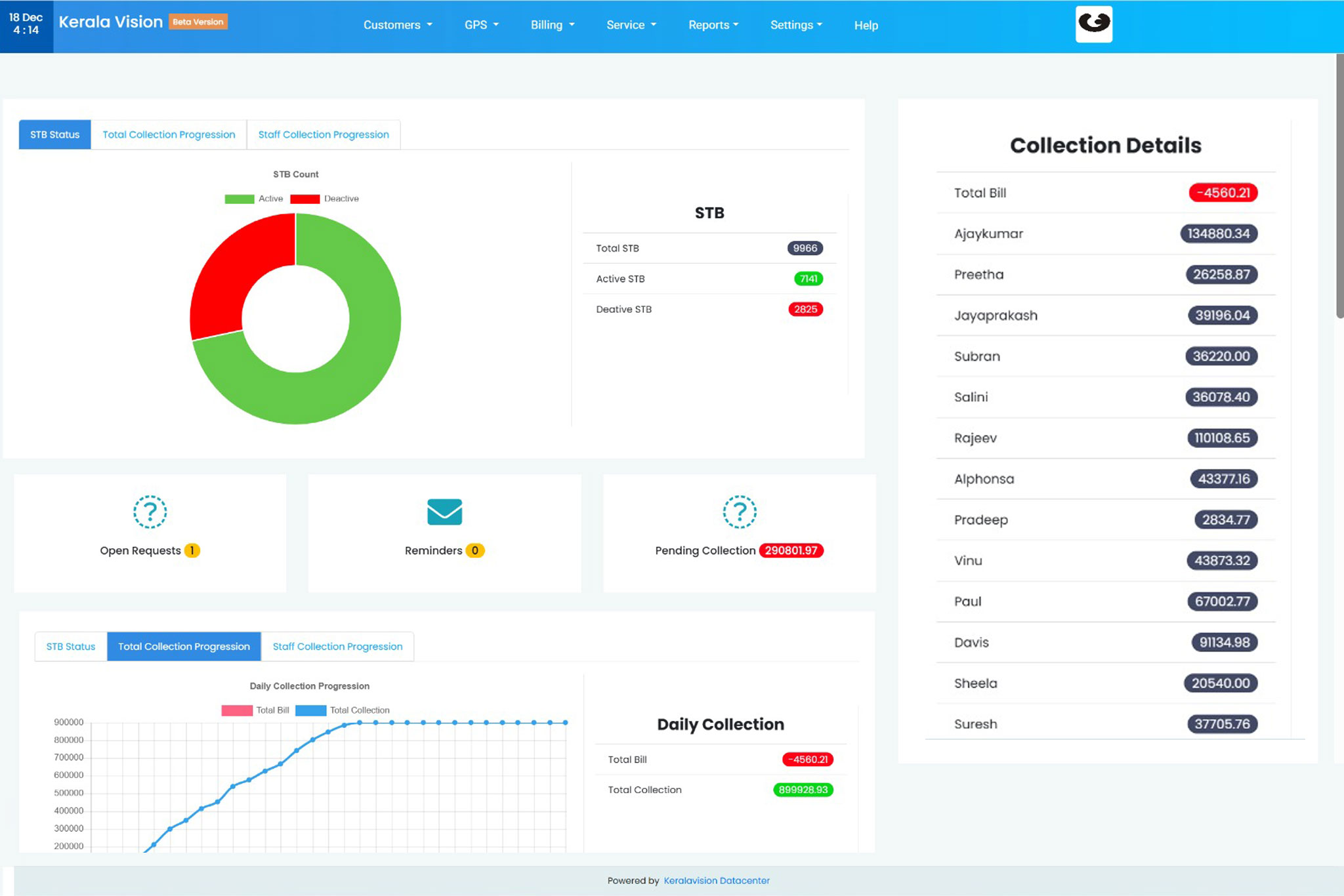The image size is (1344, 896).
Task: Click the Open Requests question mark icon
Action: coord(150,512)
